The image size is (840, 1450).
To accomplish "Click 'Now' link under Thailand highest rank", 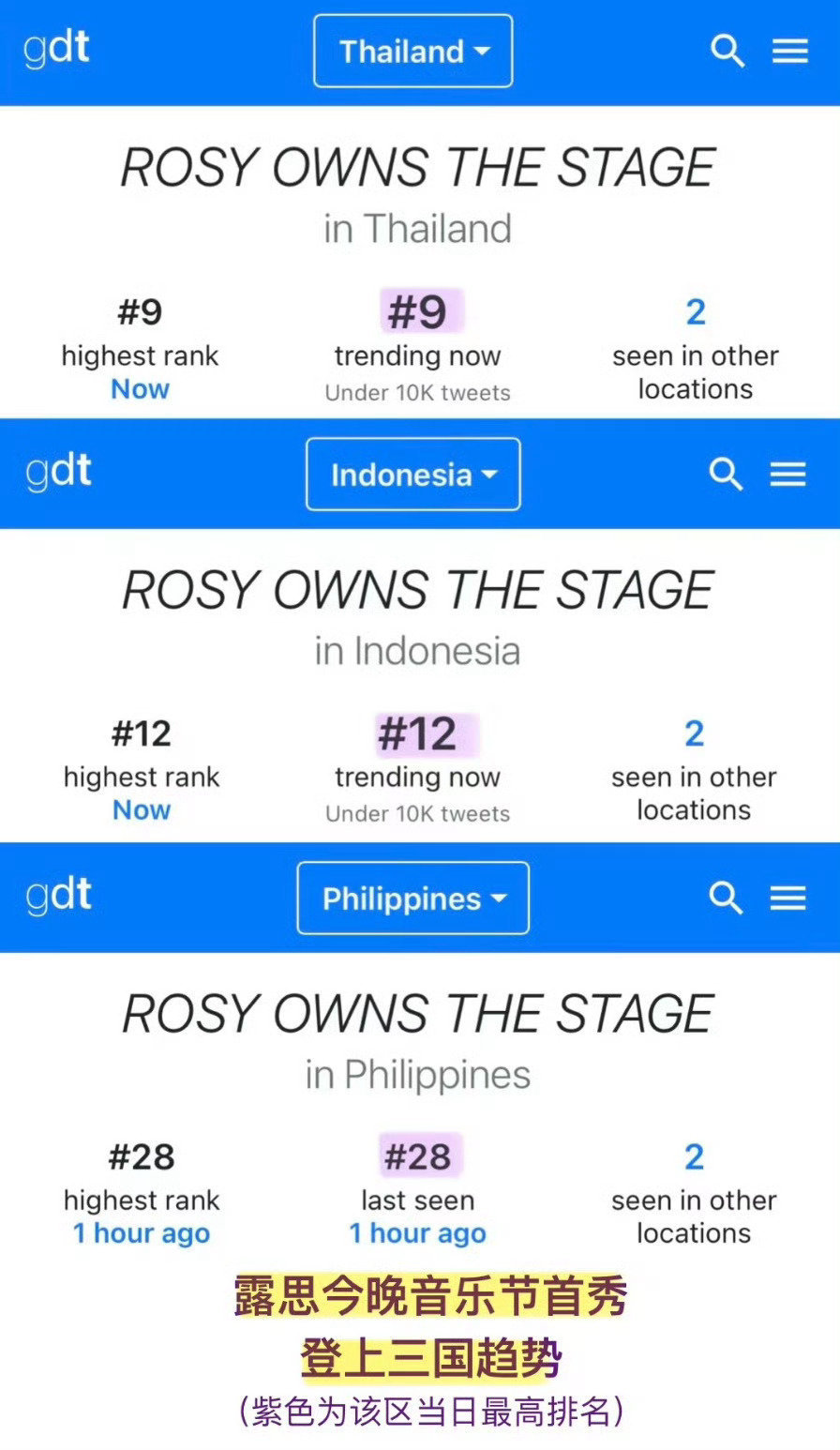I will (141, 389).
